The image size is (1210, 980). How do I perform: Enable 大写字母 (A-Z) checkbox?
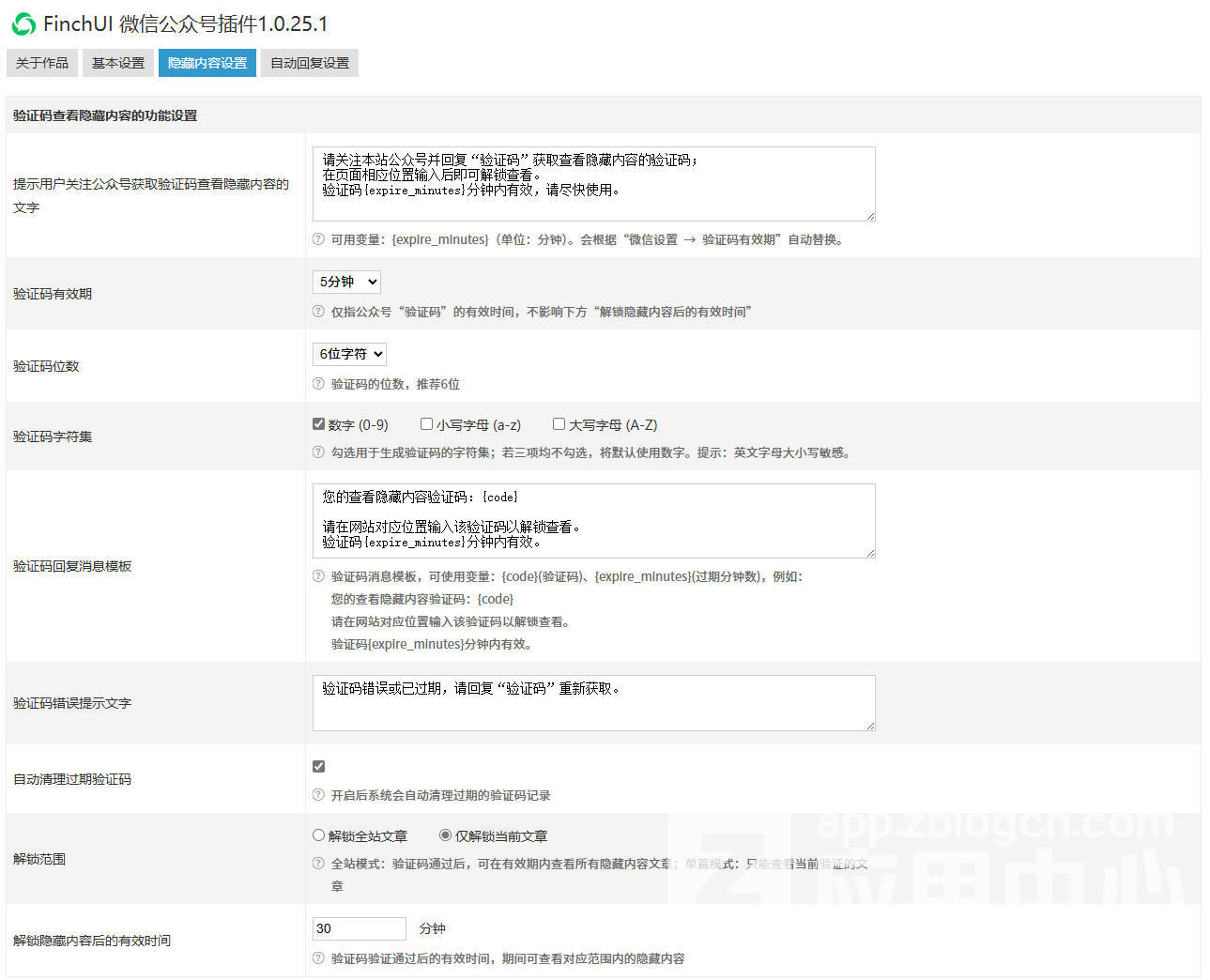(x=559, y=424)
